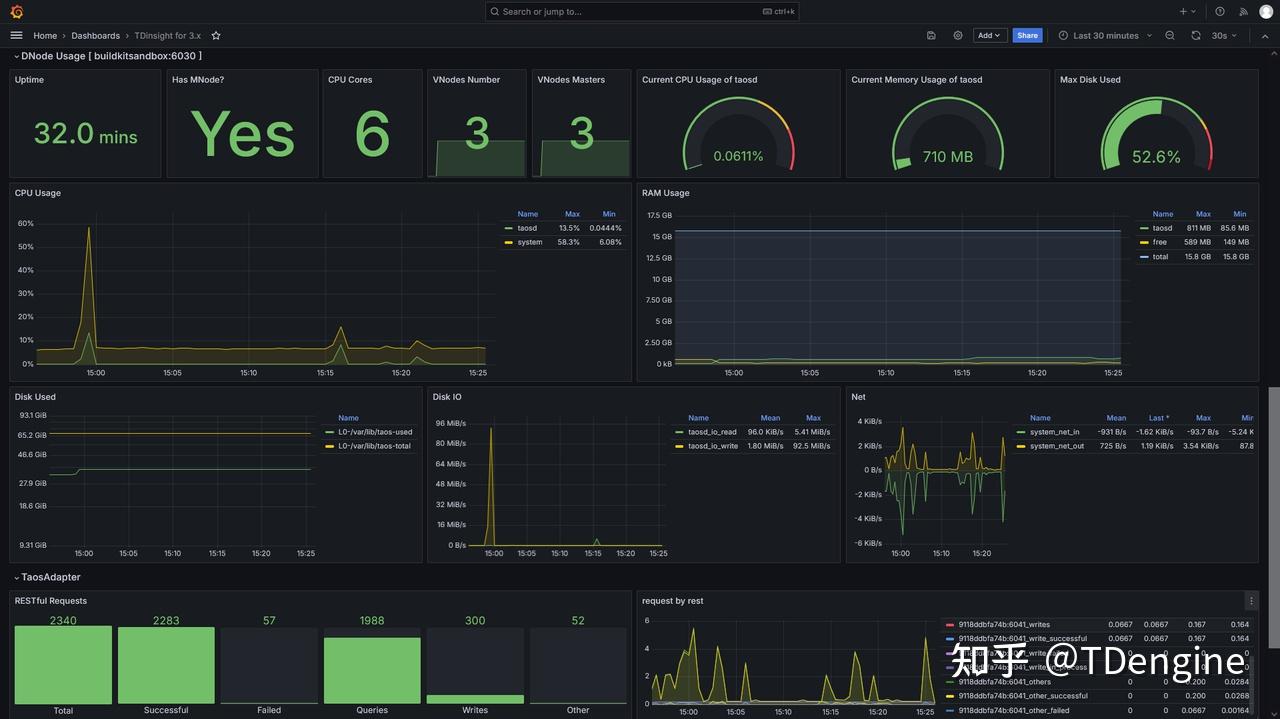Viewport: 1280px width, 719px height.
Task: Open the hamburger navigation menu
Action: coord(16,35)
